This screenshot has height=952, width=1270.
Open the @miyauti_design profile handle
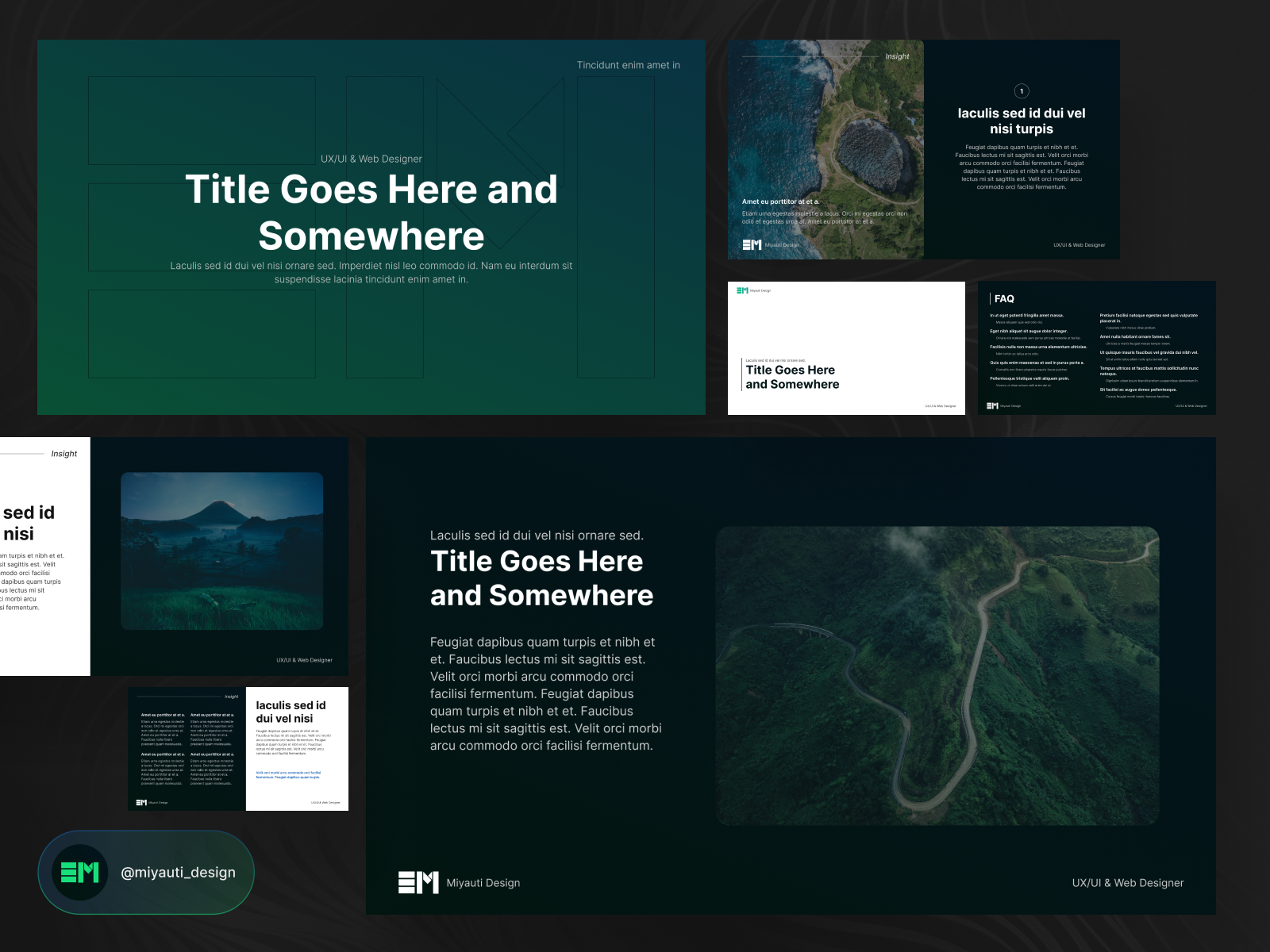(176, 872)
